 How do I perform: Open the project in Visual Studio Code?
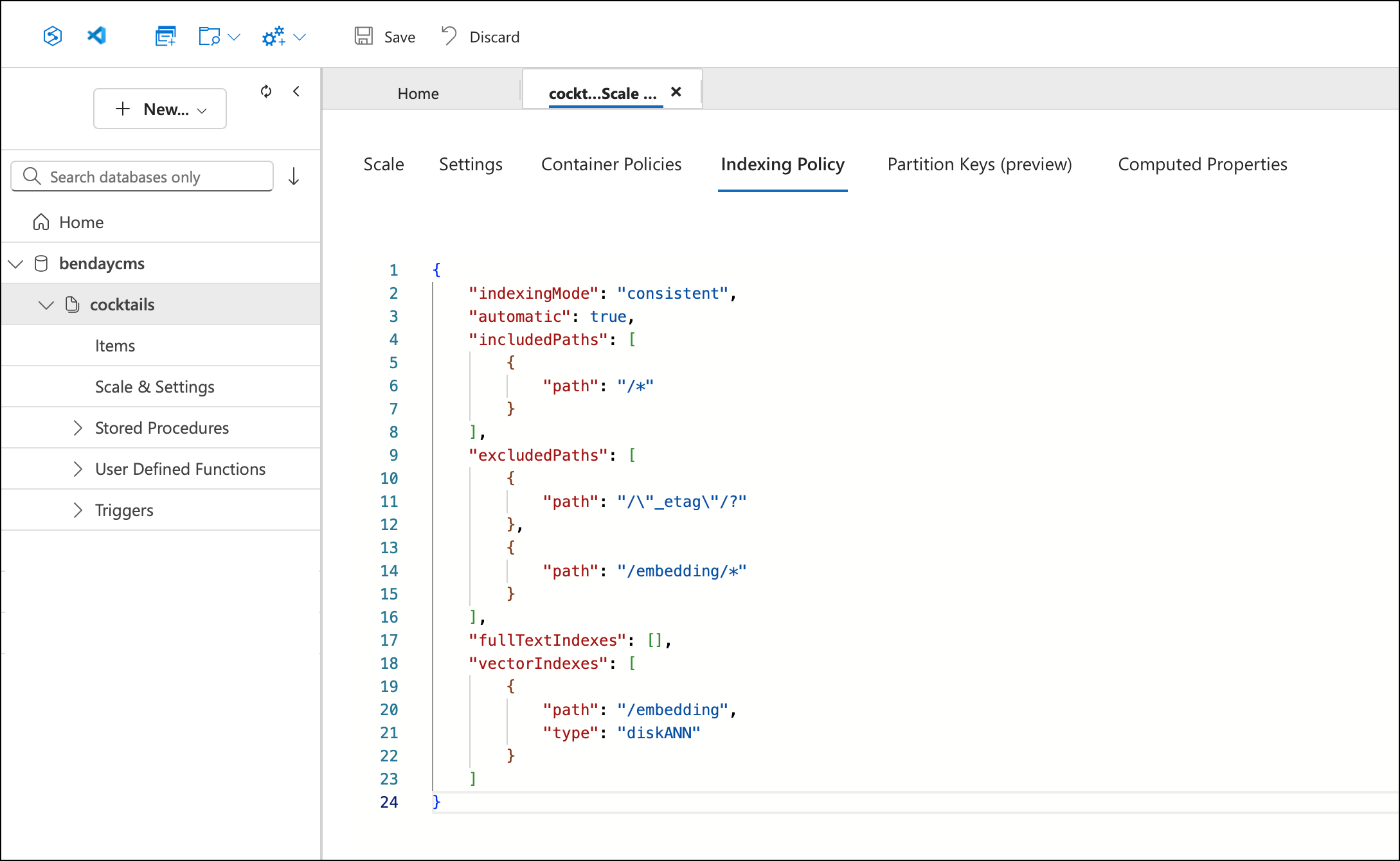coord(96,36)
